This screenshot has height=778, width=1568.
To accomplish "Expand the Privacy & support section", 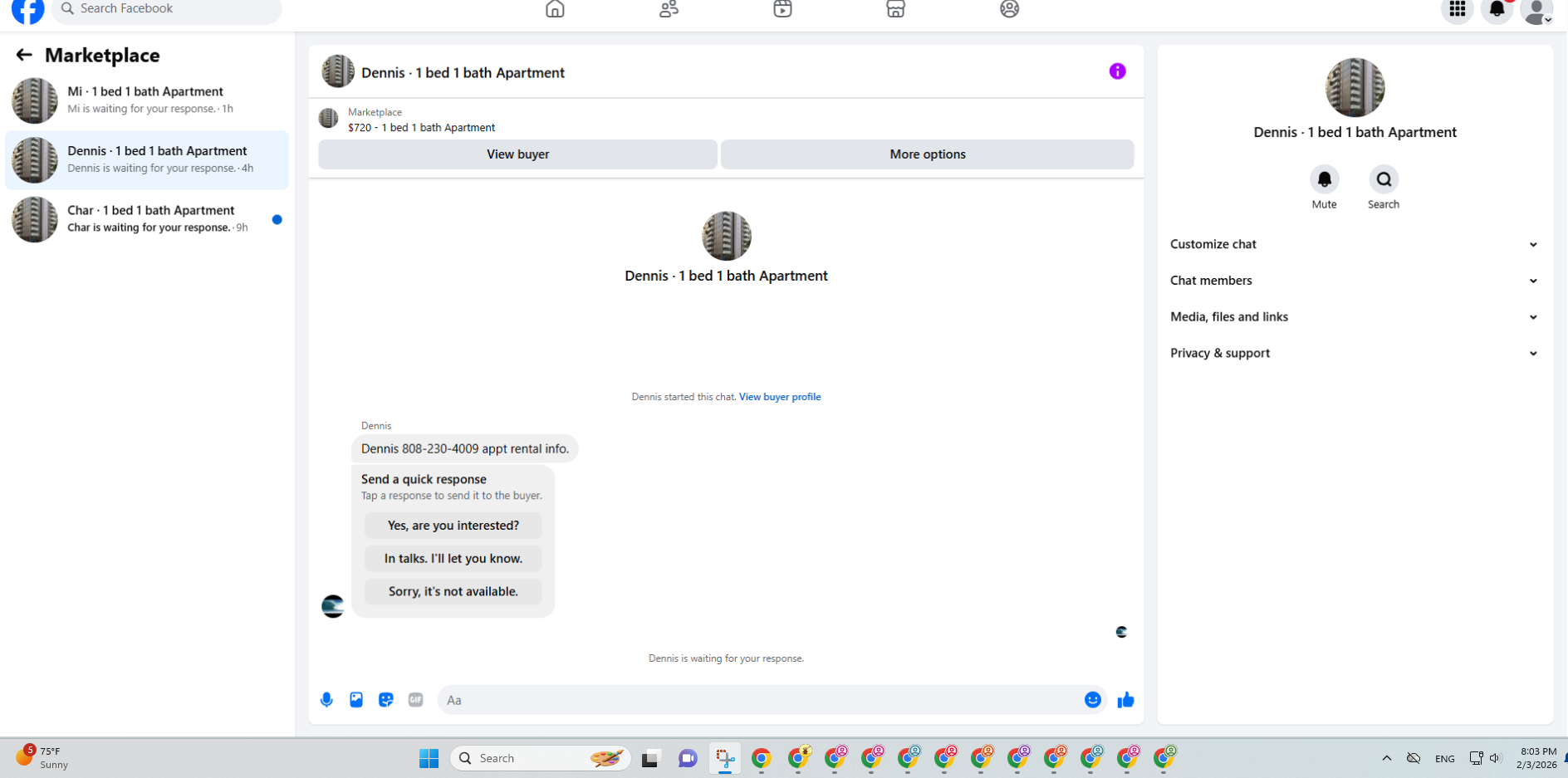I will 1355,354.
